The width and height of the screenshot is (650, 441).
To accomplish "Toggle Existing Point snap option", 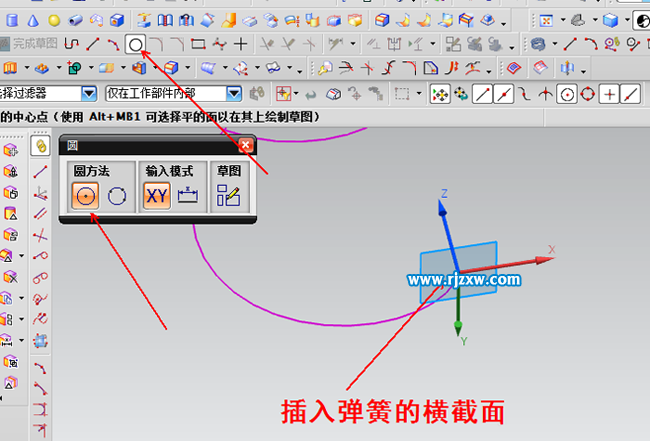I will (x=609, y=94).
